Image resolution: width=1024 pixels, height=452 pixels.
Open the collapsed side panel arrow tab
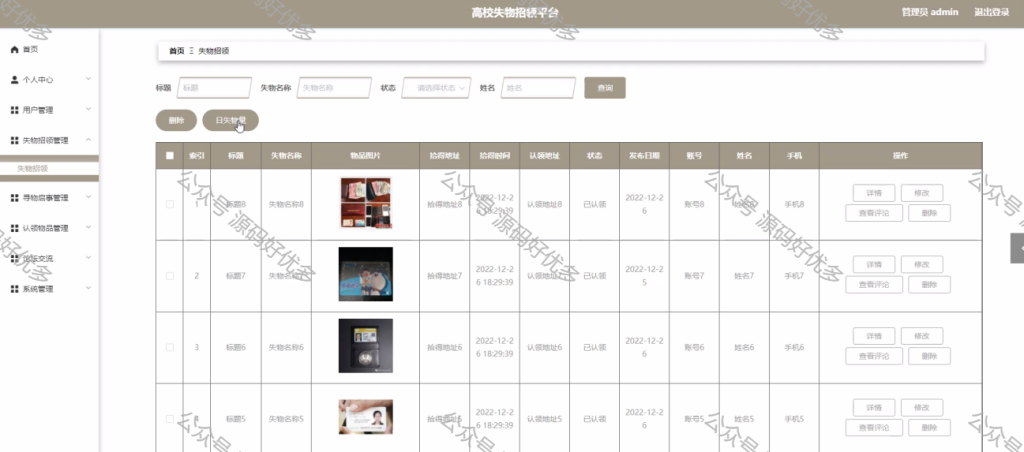coord(1017,248)
